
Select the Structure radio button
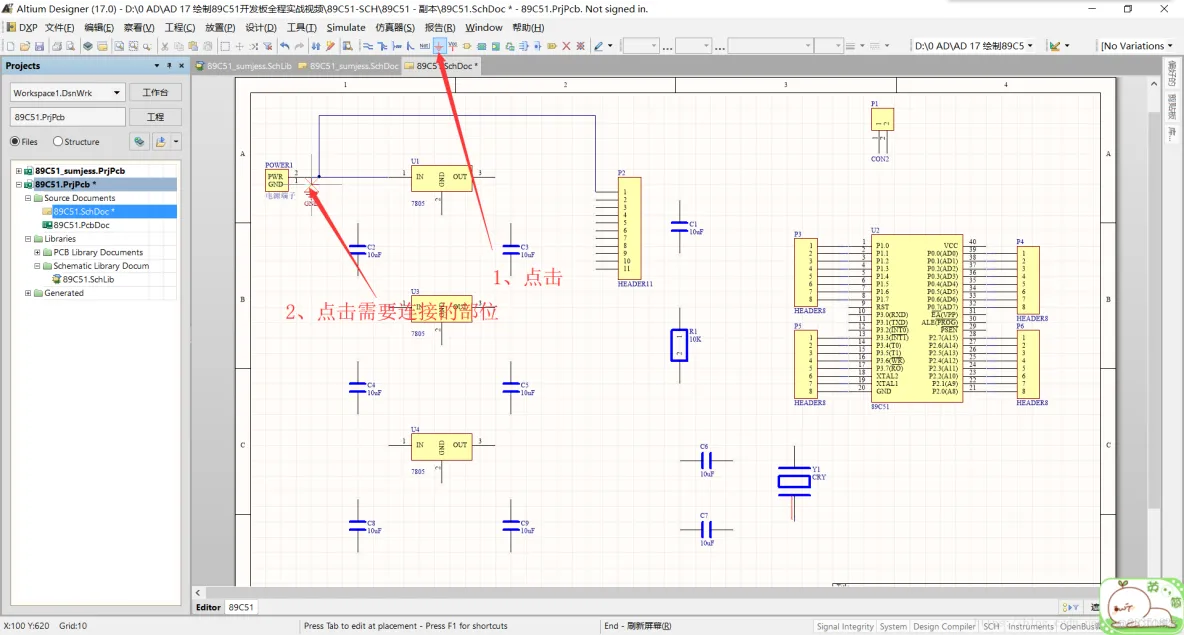(x=57, y=141)
